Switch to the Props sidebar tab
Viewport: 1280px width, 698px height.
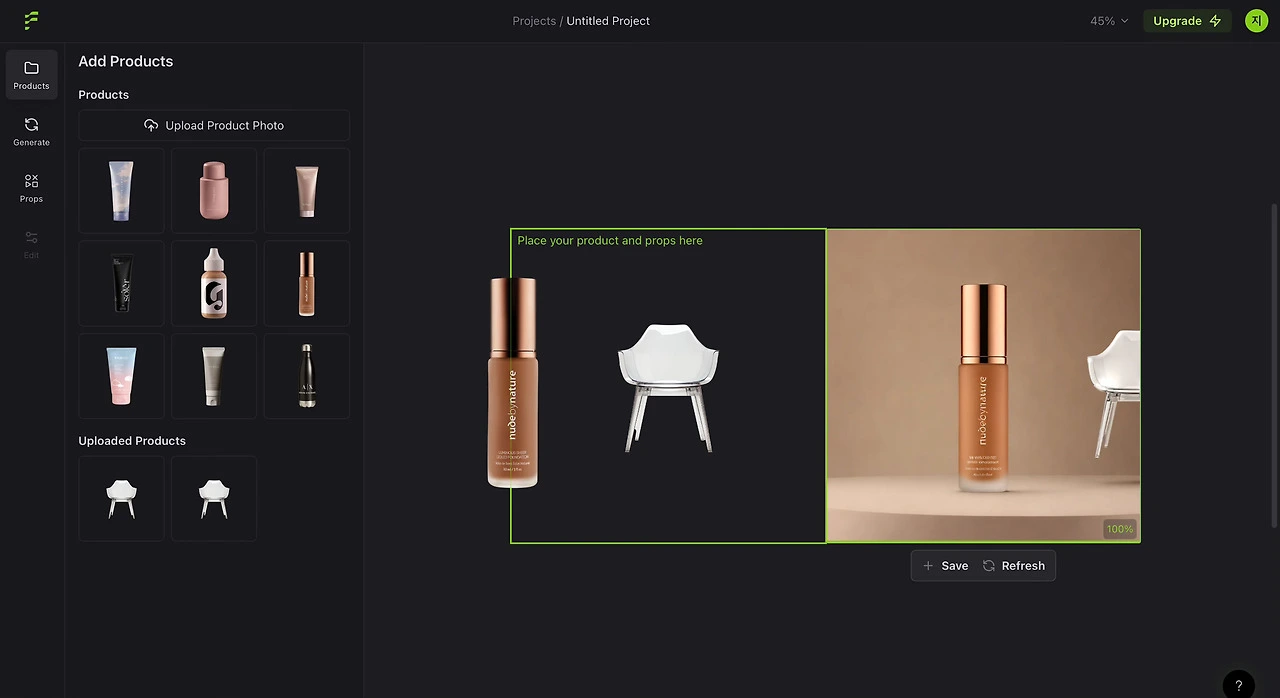click(x=31, y=188)
